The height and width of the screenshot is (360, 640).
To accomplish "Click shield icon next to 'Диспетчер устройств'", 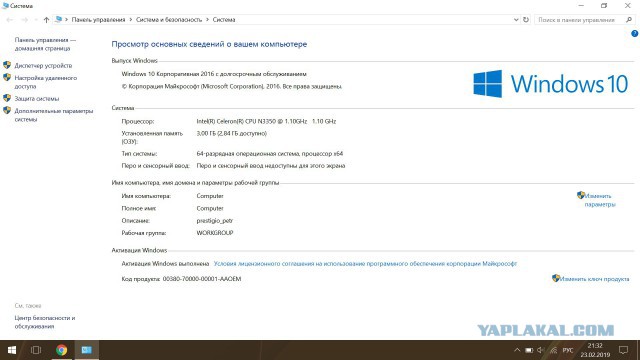I will coord(7,65).
